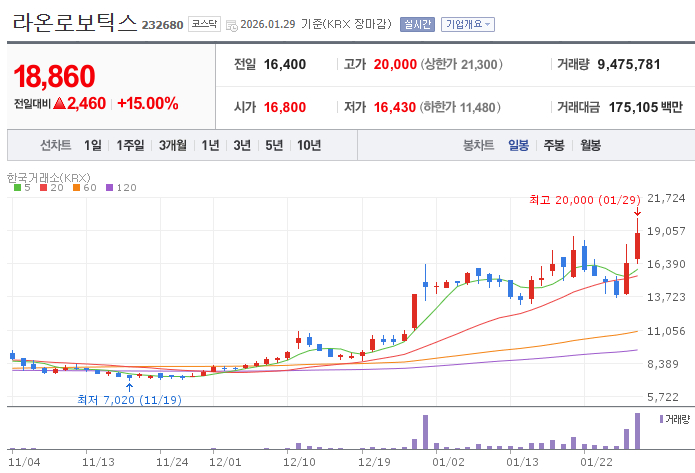Click the 코스닥 market badge
This screenshot has height=473, width=695.
[204, 24]
